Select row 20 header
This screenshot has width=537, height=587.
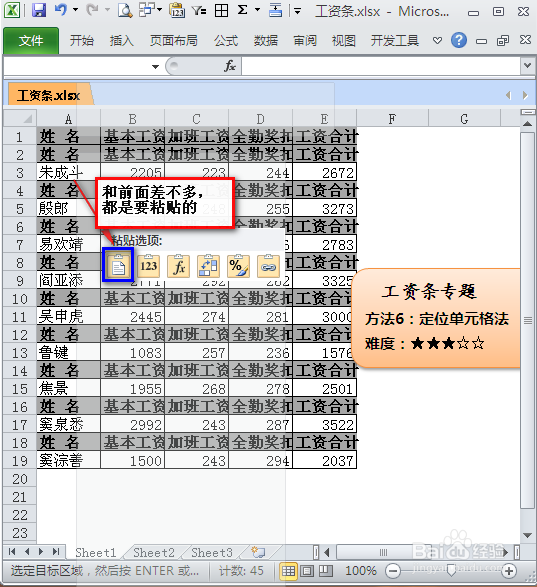point(20,479)
